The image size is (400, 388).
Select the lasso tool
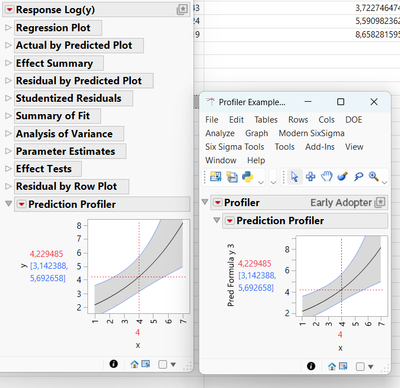[359, 176]
